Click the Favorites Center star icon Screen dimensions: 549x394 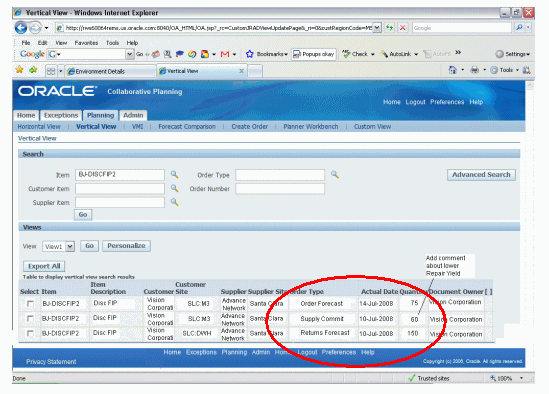coord(20,70)
